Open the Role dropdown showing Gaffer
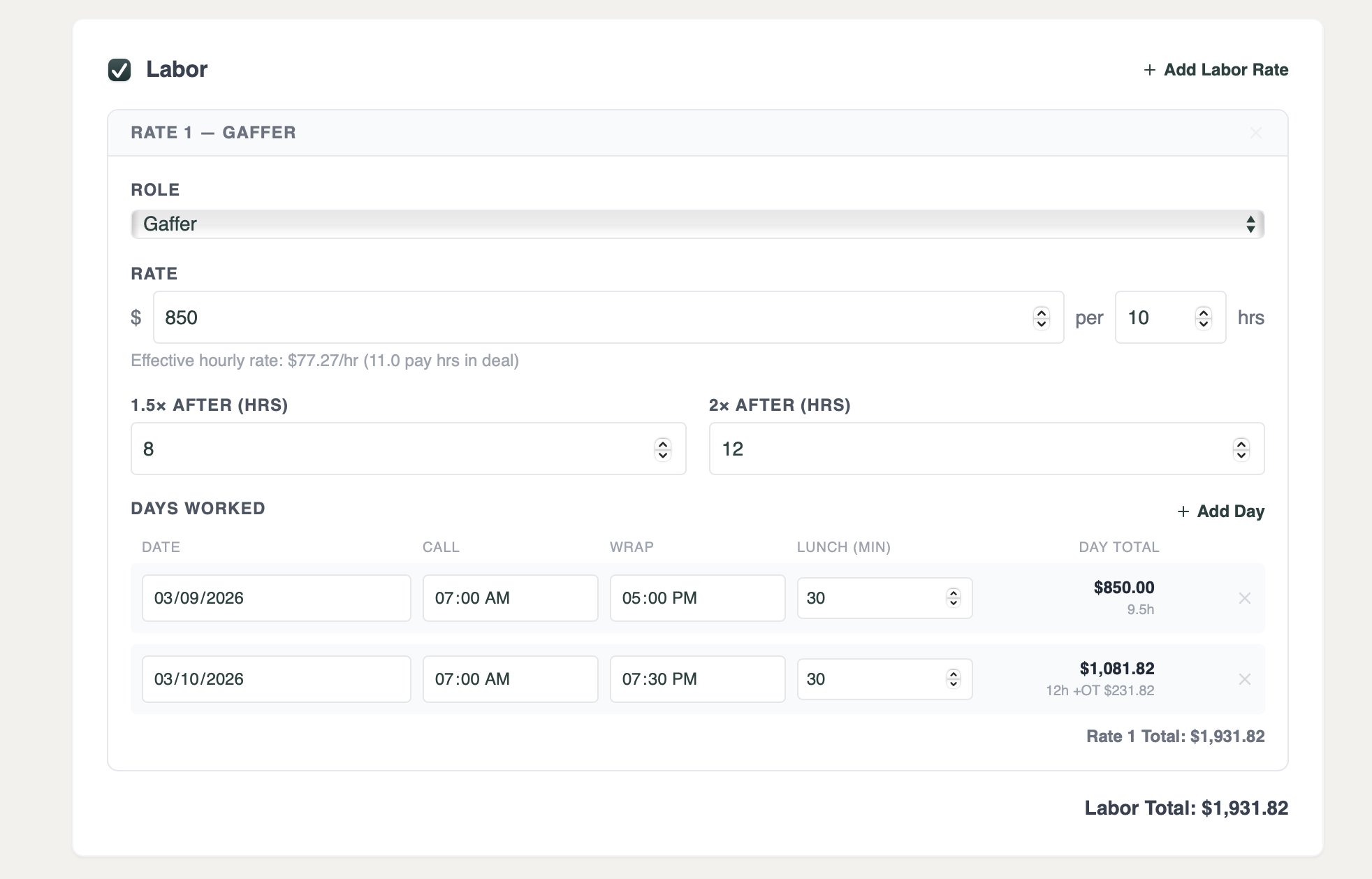The height and width of the screenshot is (879, 1372). [x=696, y=224]
